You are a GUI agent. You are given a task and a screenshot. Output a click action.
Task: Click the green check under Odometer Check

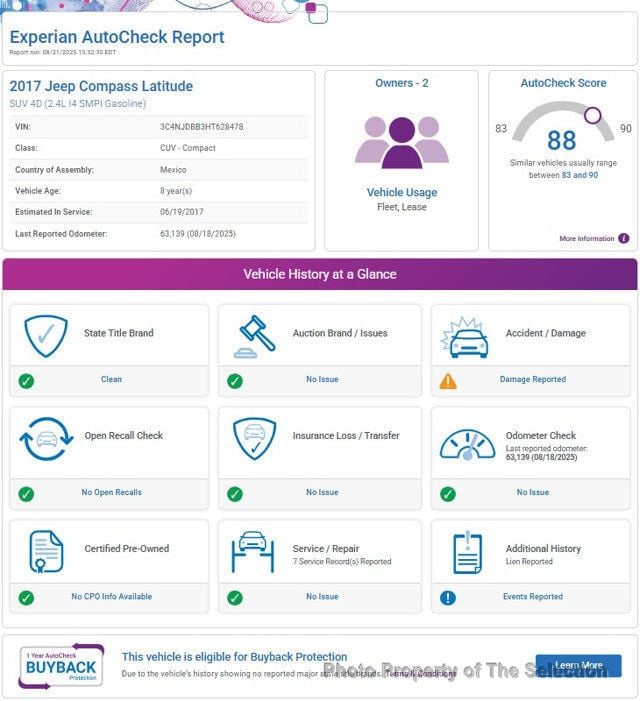(448, 494)
